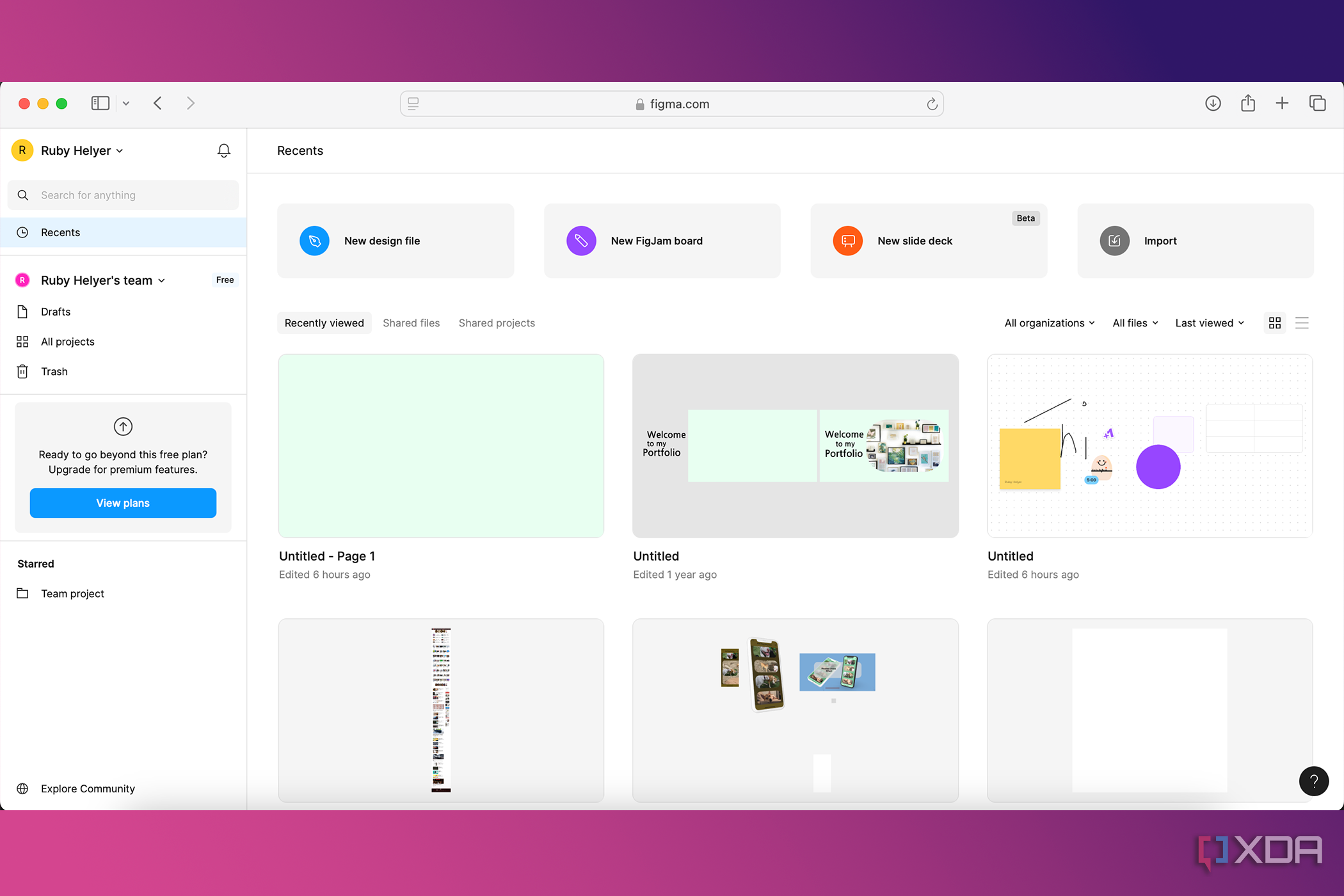Expand Safari sidebar options chevron

(x=126, y=104)
